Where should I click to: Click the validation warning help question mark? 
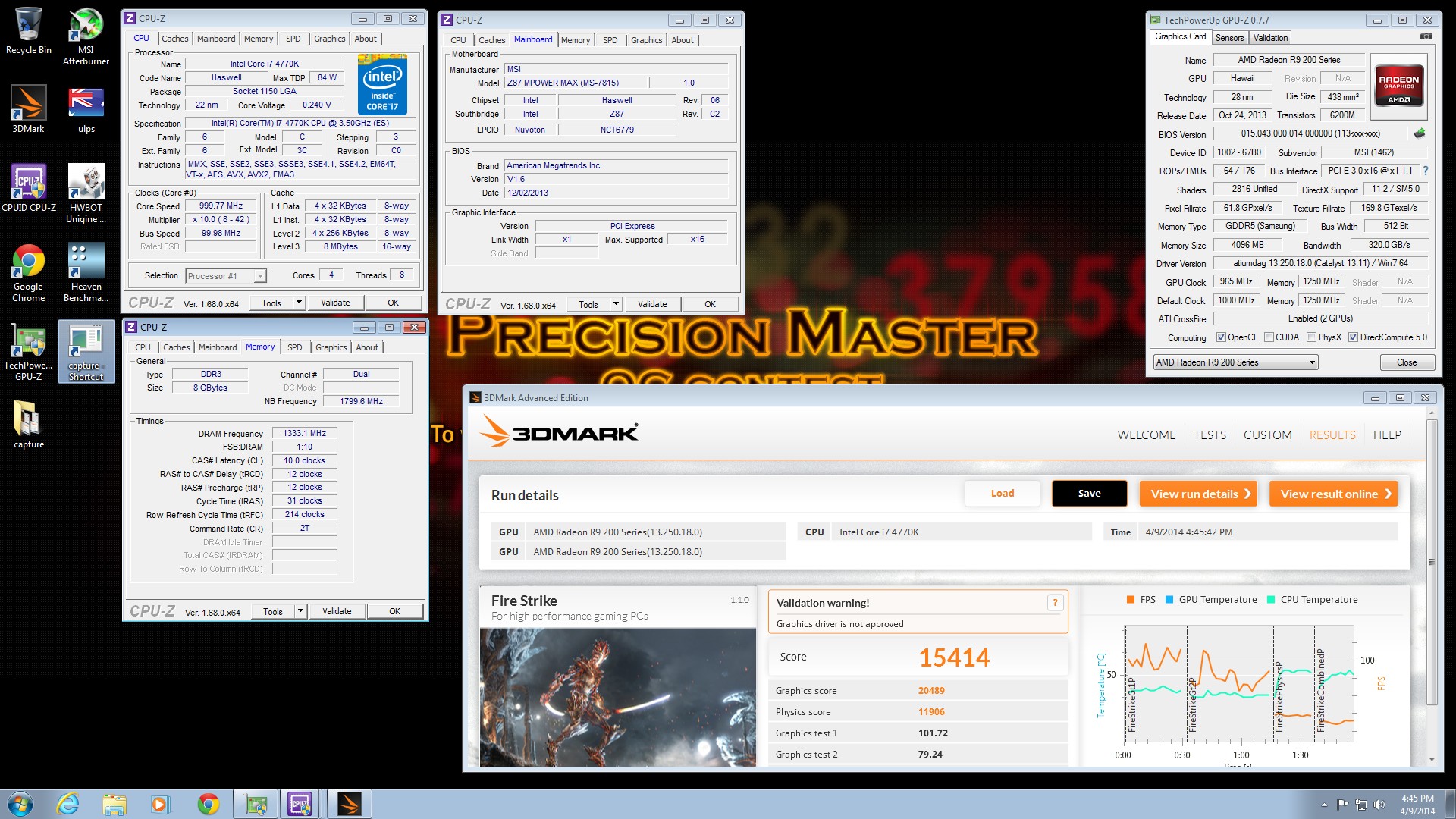click(1054, 603)
